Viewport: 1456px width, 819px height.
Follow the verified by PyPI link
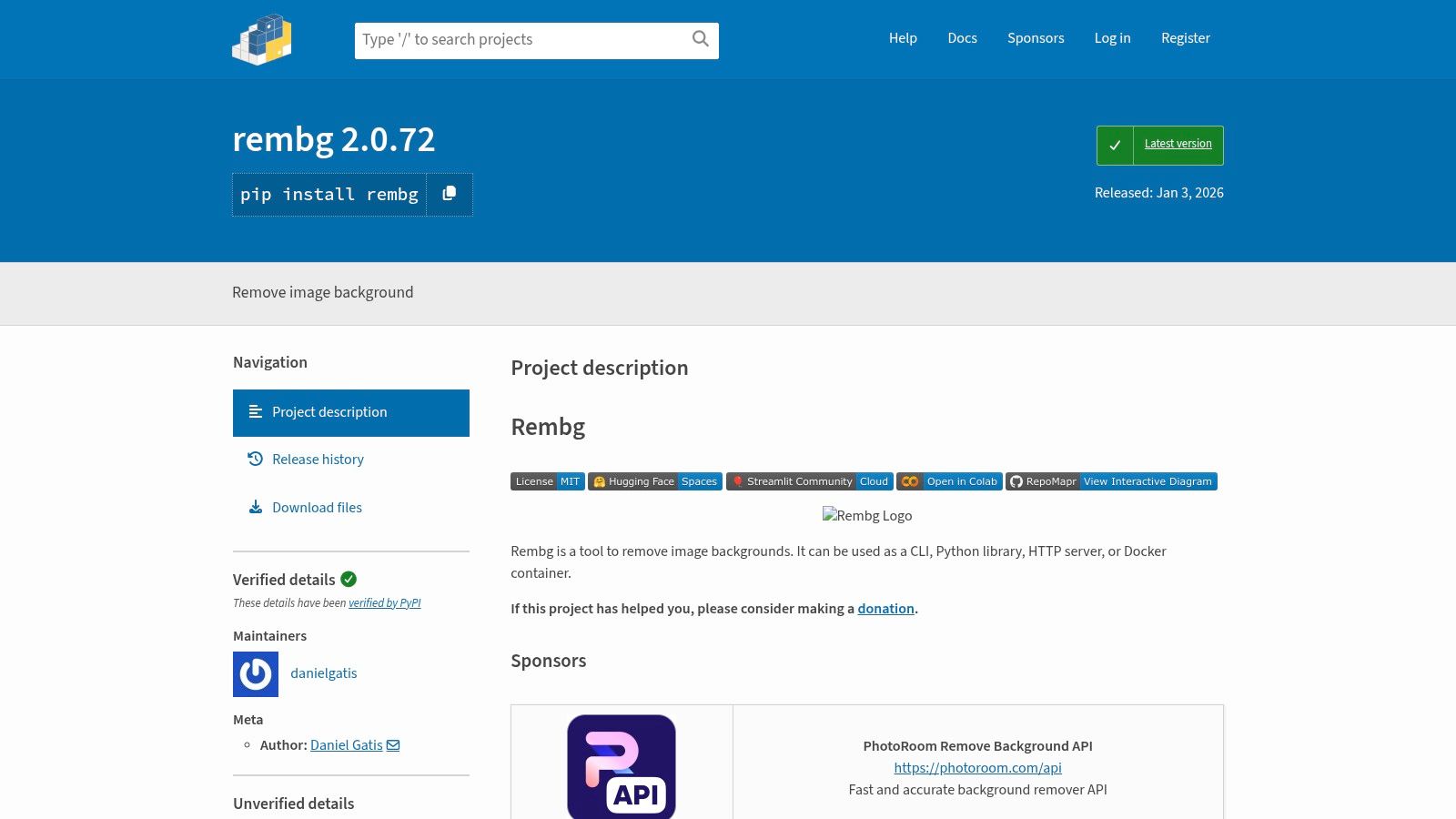pos(385,602)
